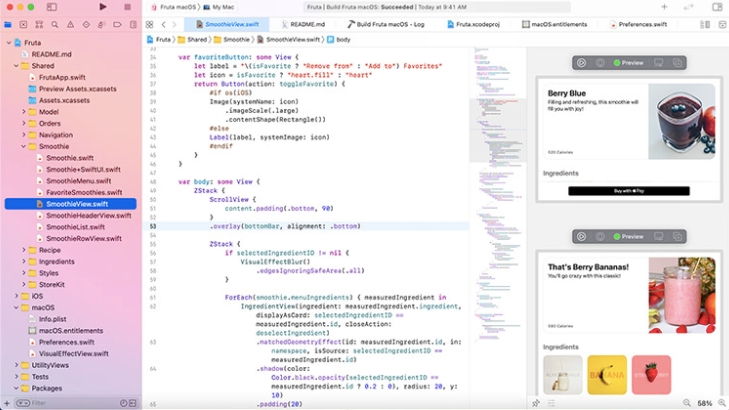This screenshot has height=410, width=729.
Task: Collapse the Smoothie folder
Action: click(24, 146)
